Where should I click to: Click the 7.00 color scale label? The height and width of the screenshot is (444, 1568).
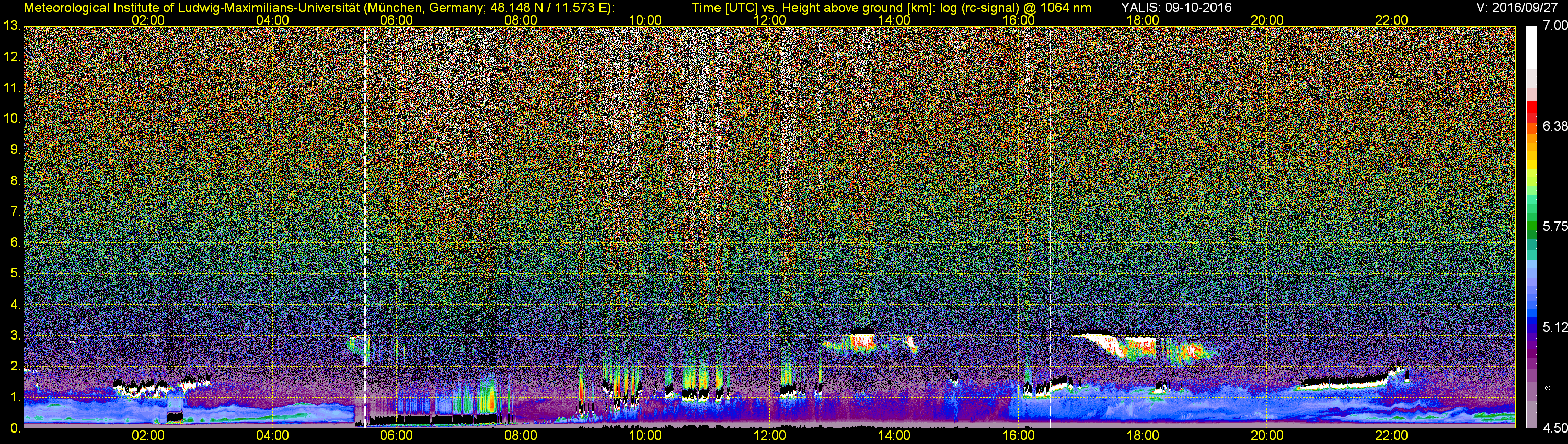pos(1554,26)
